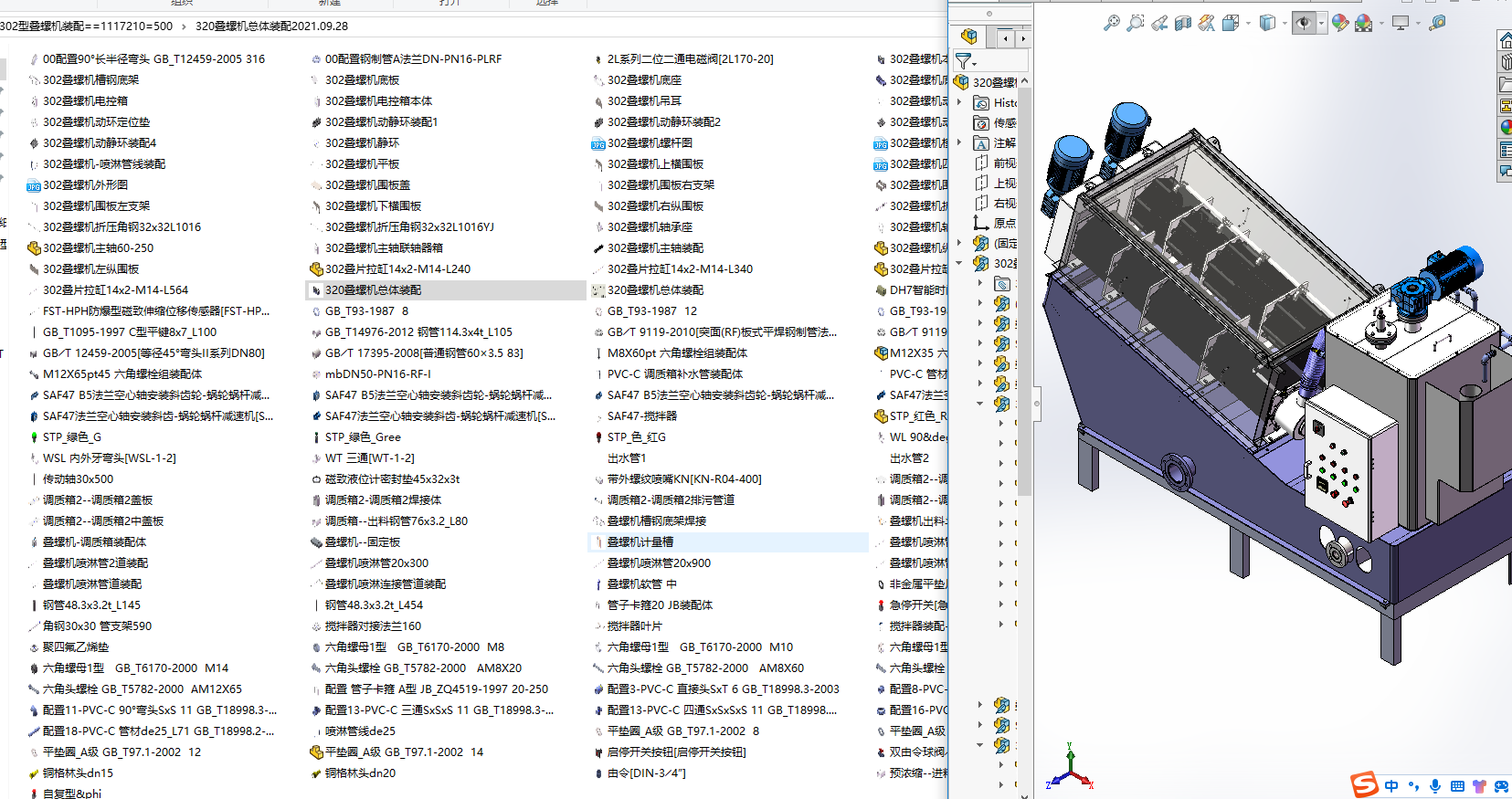Screen dimensions: 1512x799
Task: Open the Display Style dropdown arrow
Action: click(x=1284, y=23)
